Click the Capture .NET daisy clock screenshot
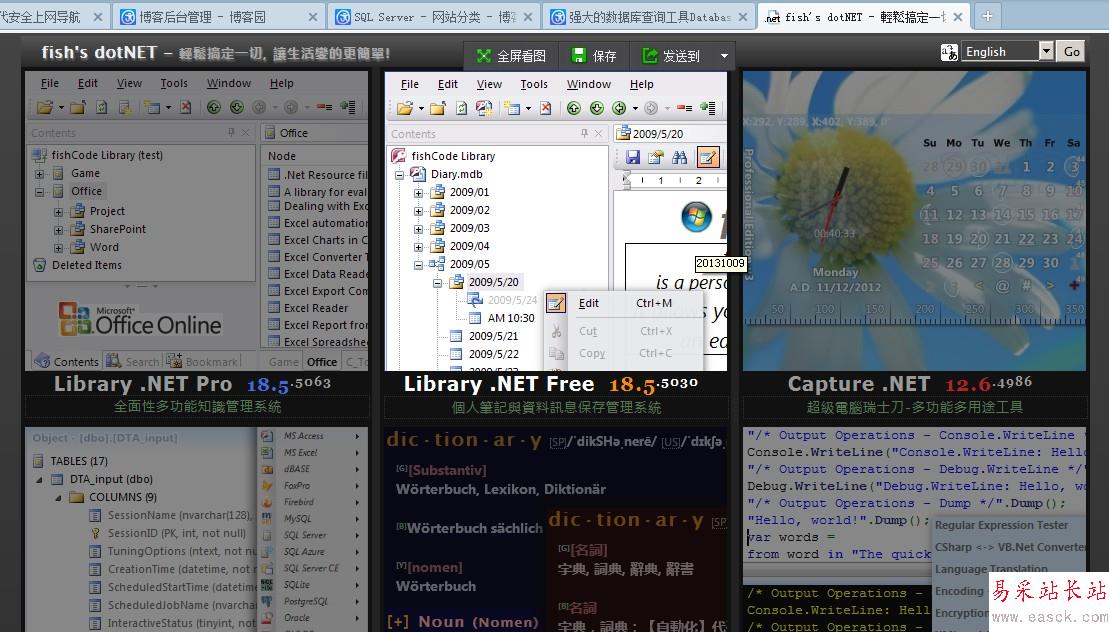 [x=914, y=221]
